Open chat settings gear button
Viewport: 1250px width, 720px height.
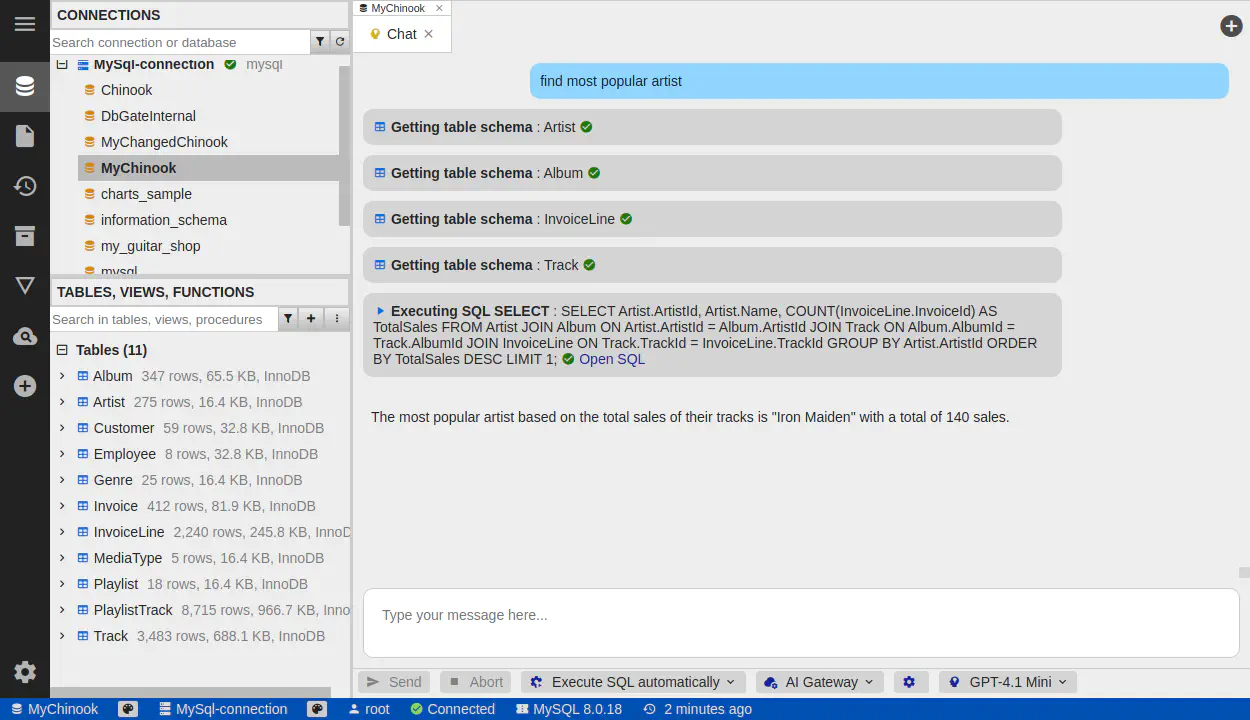[909, 682]
